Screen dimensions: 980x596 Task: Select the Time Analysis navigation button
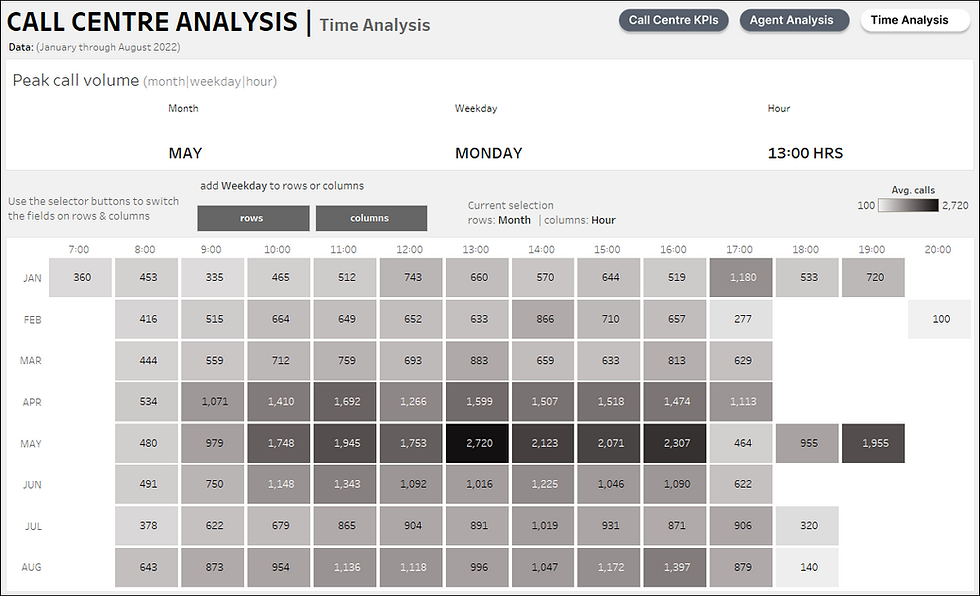pos(913,19)
